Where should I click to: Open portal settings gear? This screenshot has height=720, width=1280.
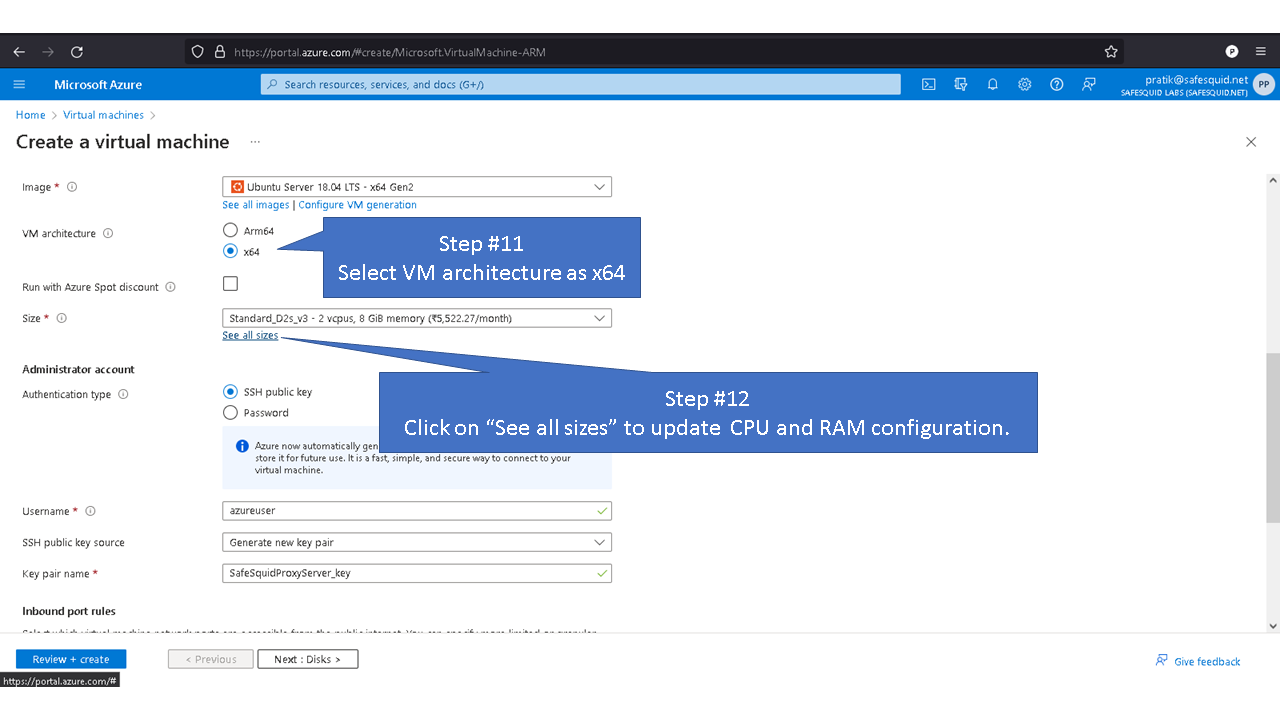coord(1025,85)
